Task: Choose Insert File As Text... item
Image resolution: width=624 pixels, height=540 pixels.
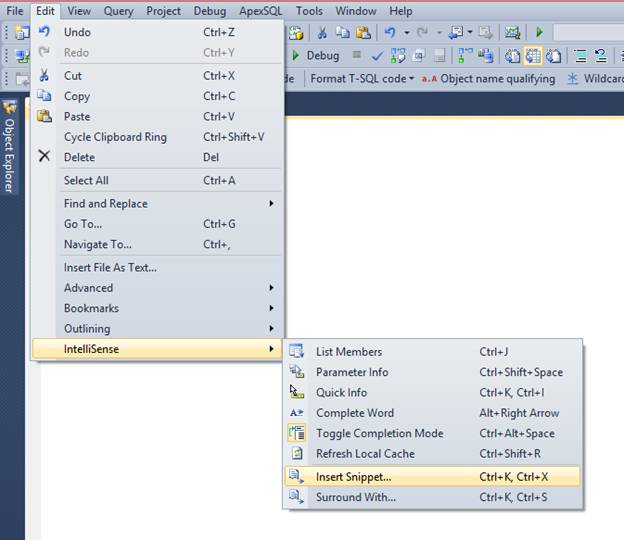Action: pyautogui.click(x=158, y=267)
